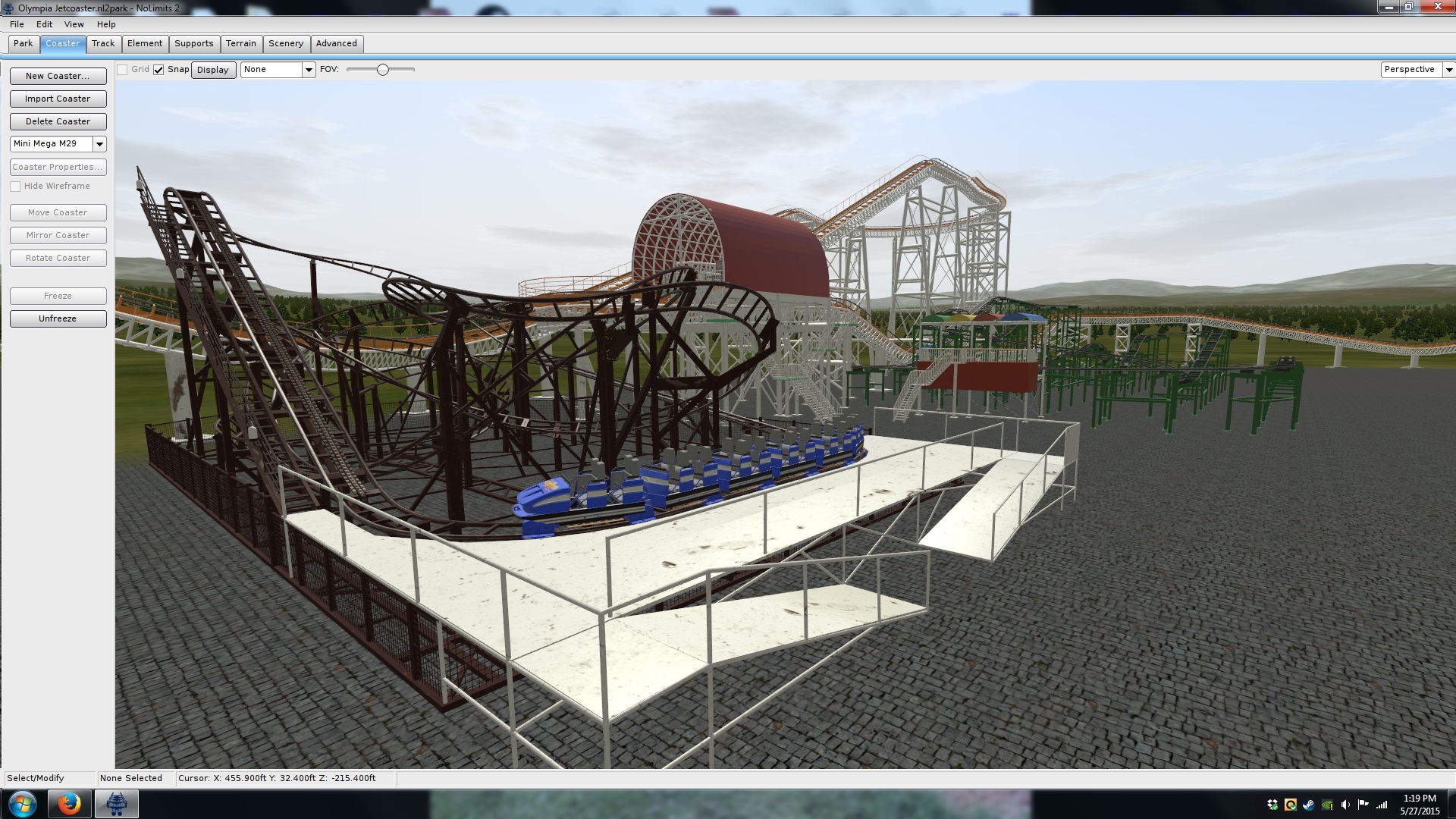Uncheck the Snap checkbox
This screenshot has height=819, width=1456.
tap(158, 70)
